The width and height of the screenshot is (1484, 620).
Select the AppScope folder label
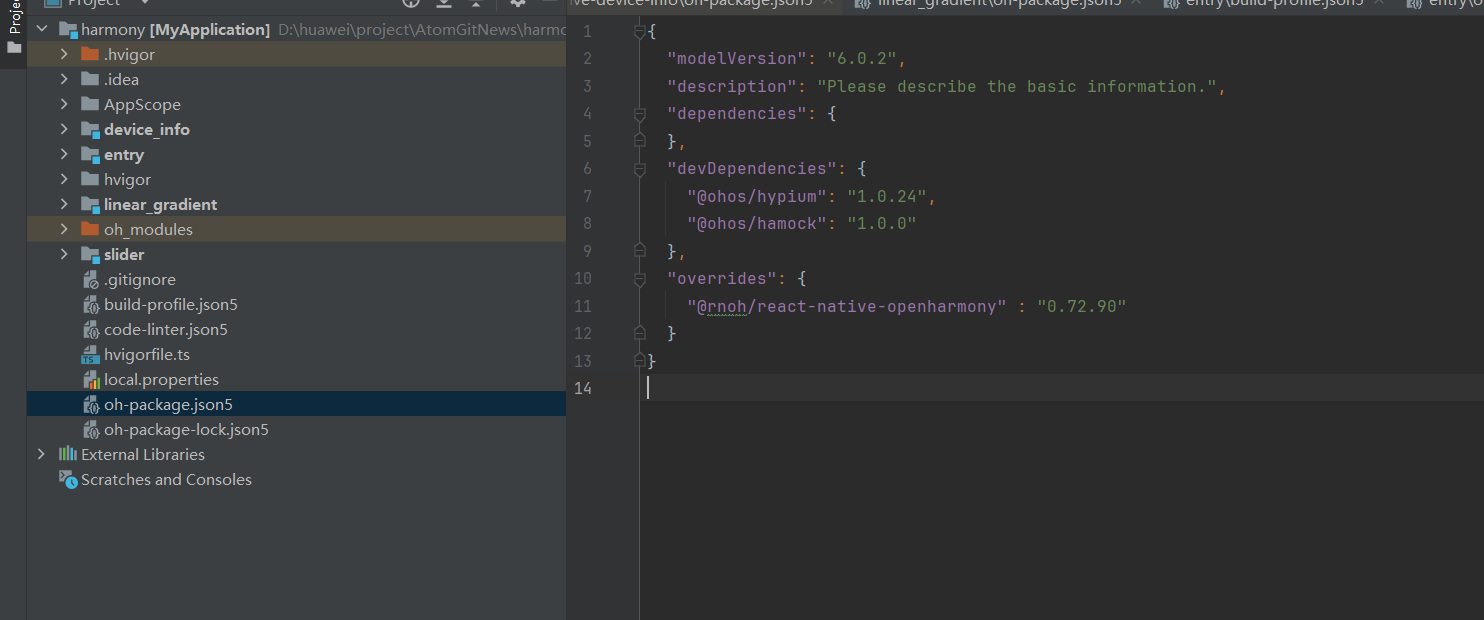(x=142, y=104)
